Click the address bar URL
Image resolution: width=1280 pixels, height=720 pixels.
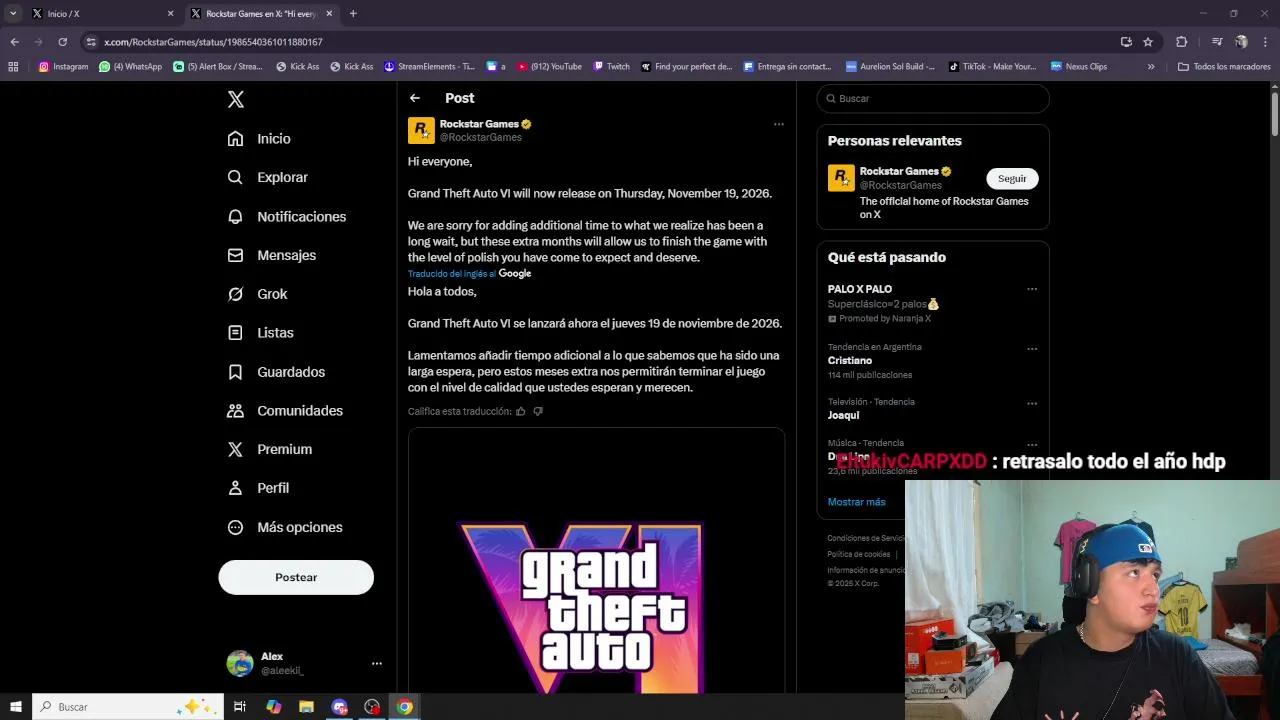pos(213,42)
